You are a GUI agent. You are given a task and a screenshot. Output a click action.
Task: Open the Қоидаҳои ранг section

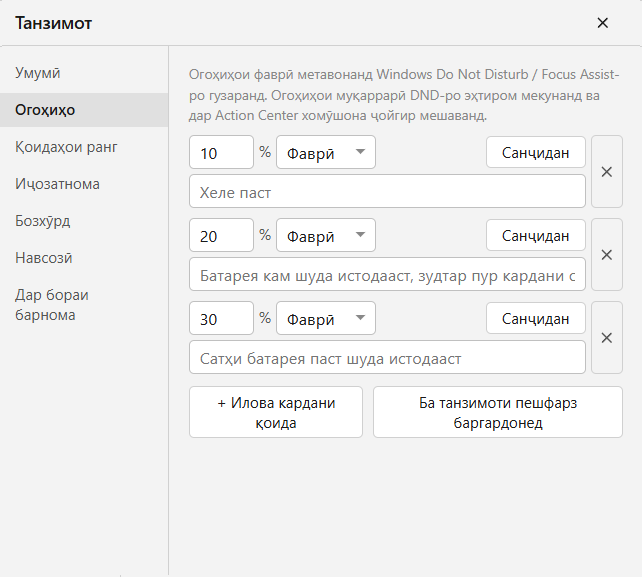pos(84,147)
